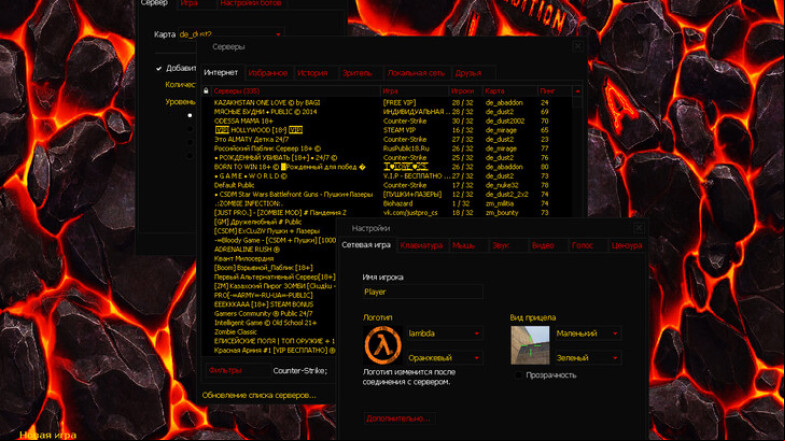Viewport: 785px width, 441px height.
Task: Select the G A M E W O R L D server
Action: pyautogui.click(x=385, y=176)
